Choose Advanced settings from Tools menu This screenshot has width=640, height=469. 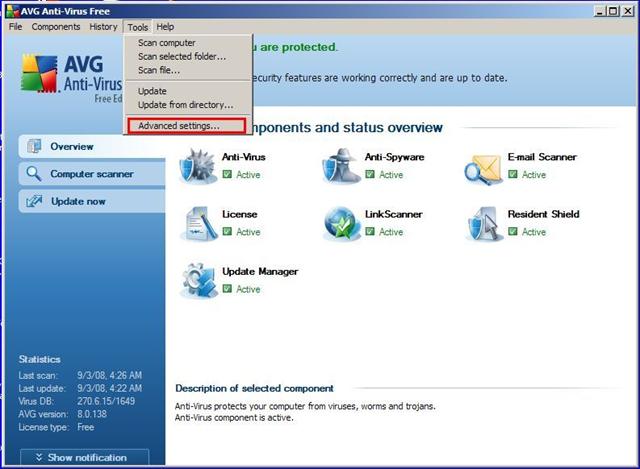178,126
